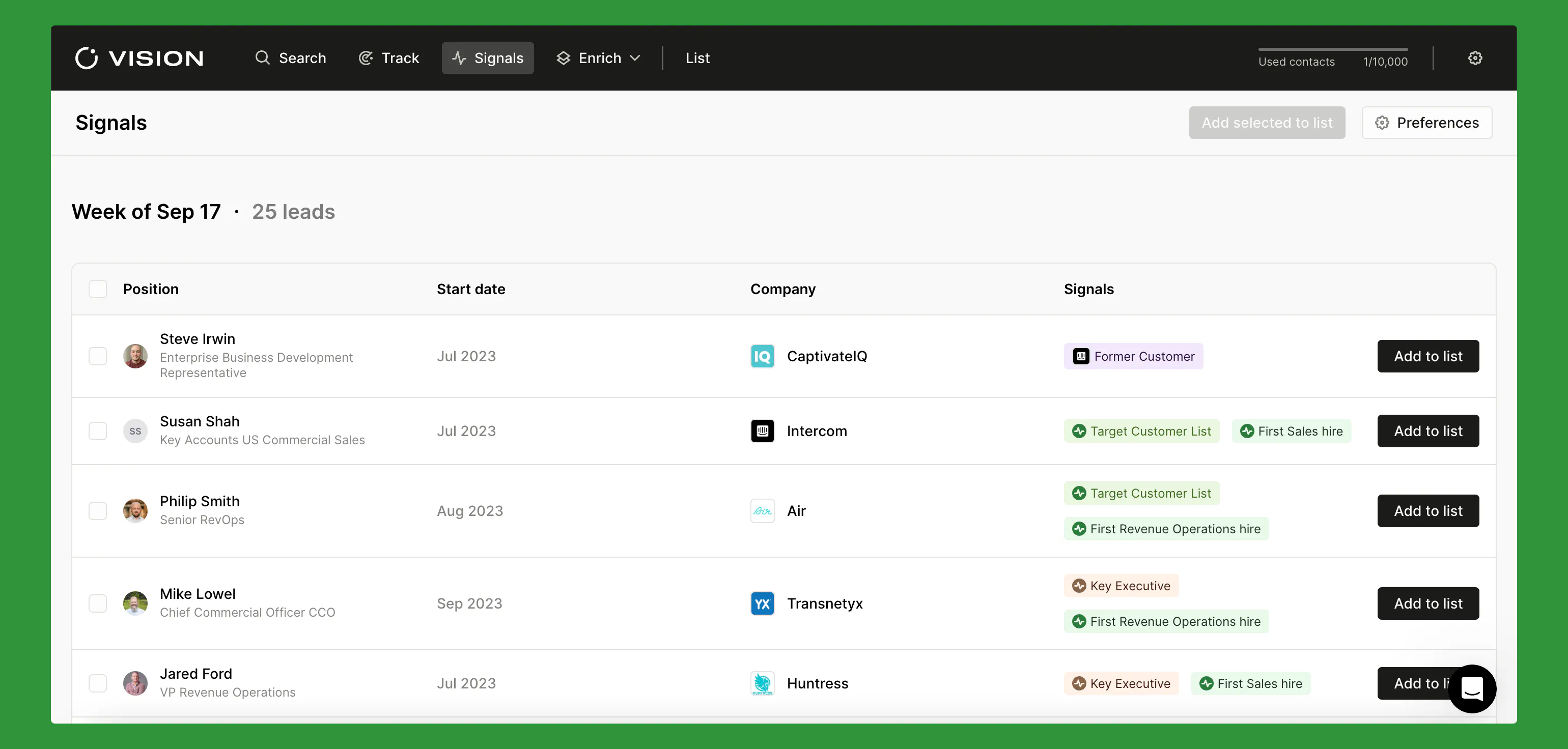Switch to the Signals tab
The height and width of the screenshot is (749, 1568).
coord(488,58)
